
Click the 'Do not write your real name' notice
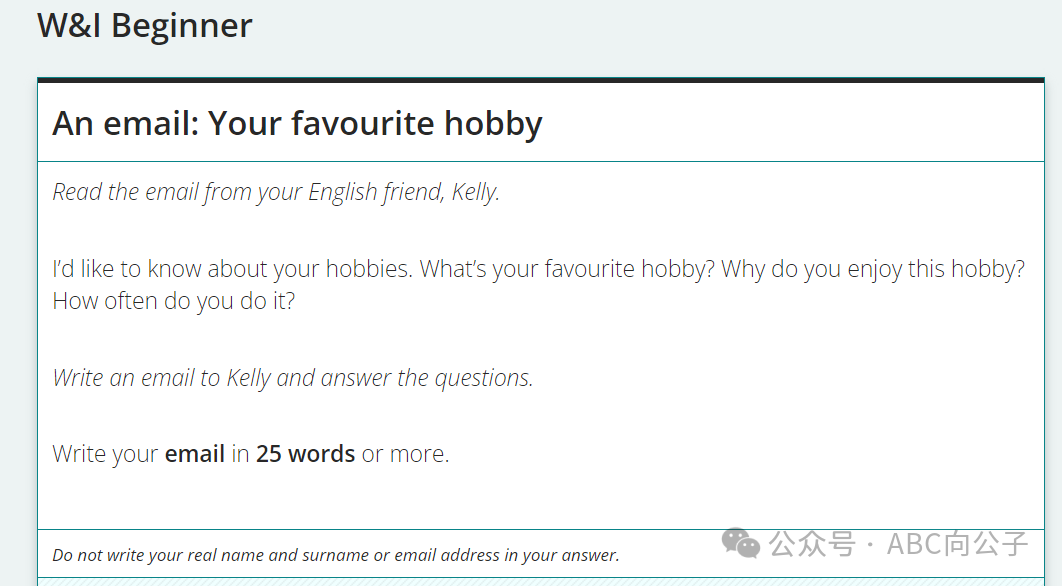336,556
